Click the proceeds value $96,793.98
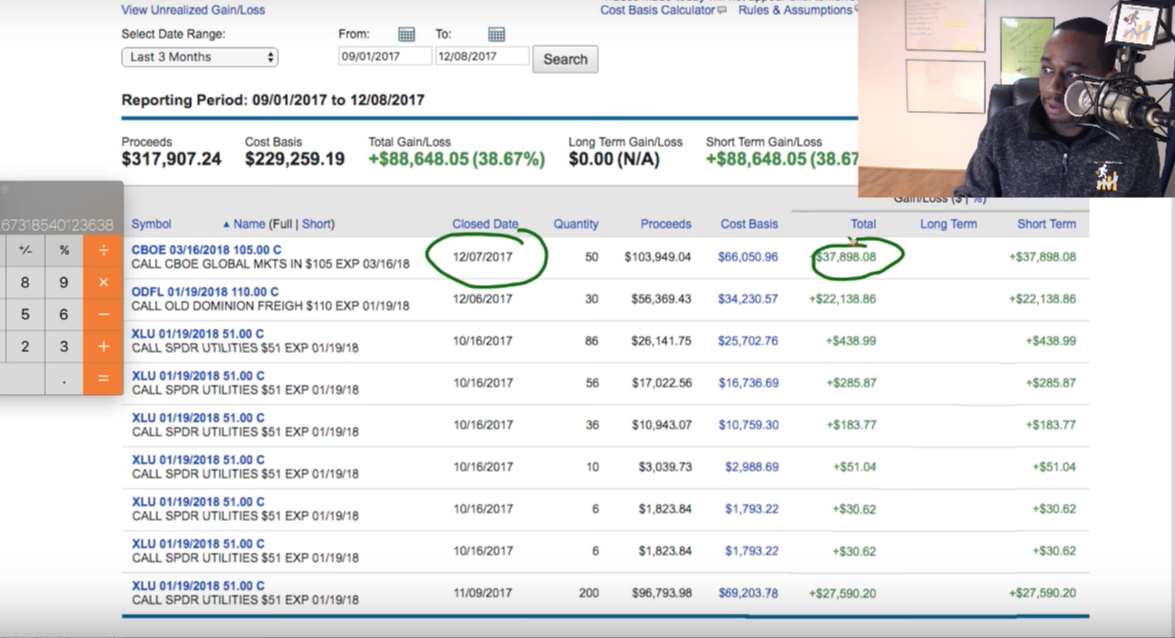Screen dimensions: 1175x638 (661, 593)
